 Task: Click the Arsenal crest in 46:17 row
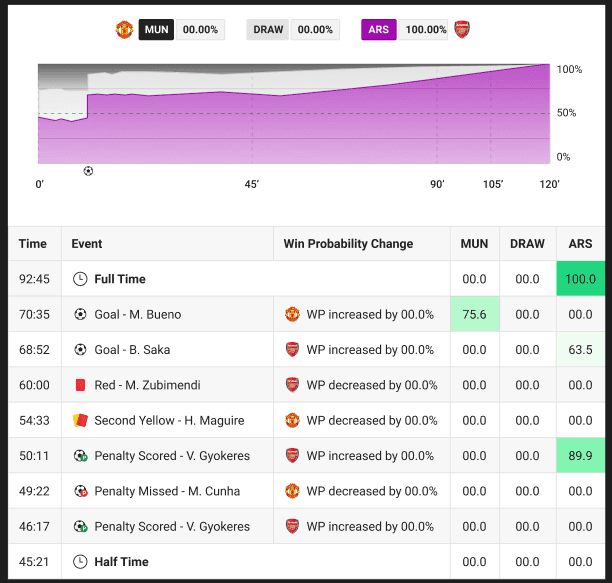(x=292, y=526)
